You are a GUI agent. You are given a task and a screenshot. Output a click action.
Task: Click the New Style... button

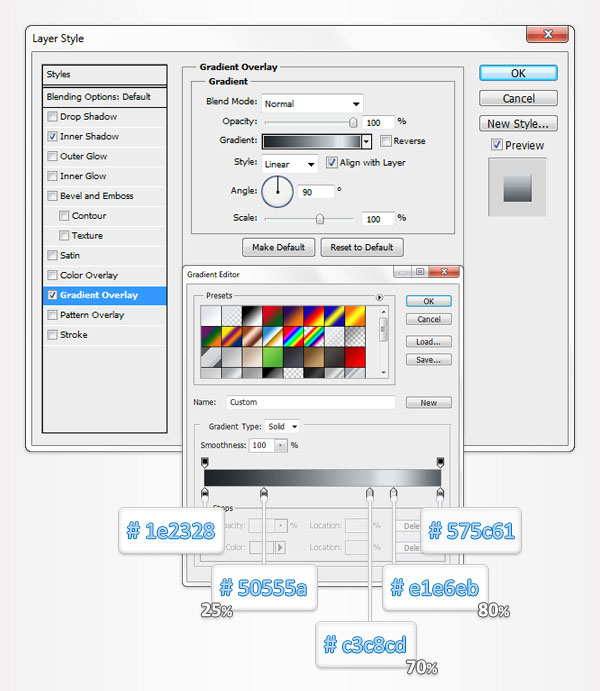click(518, 124)
